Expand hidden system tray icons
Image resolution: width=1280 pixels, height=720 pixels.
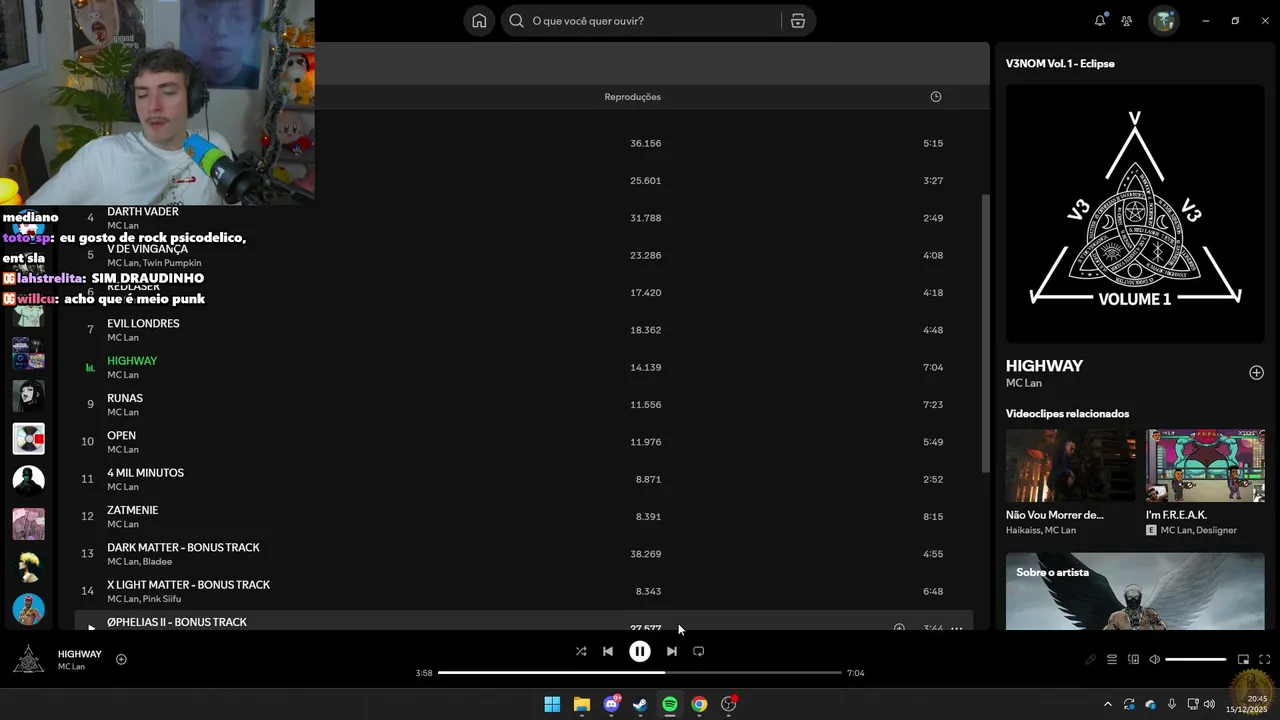[x=1109, y=704]
